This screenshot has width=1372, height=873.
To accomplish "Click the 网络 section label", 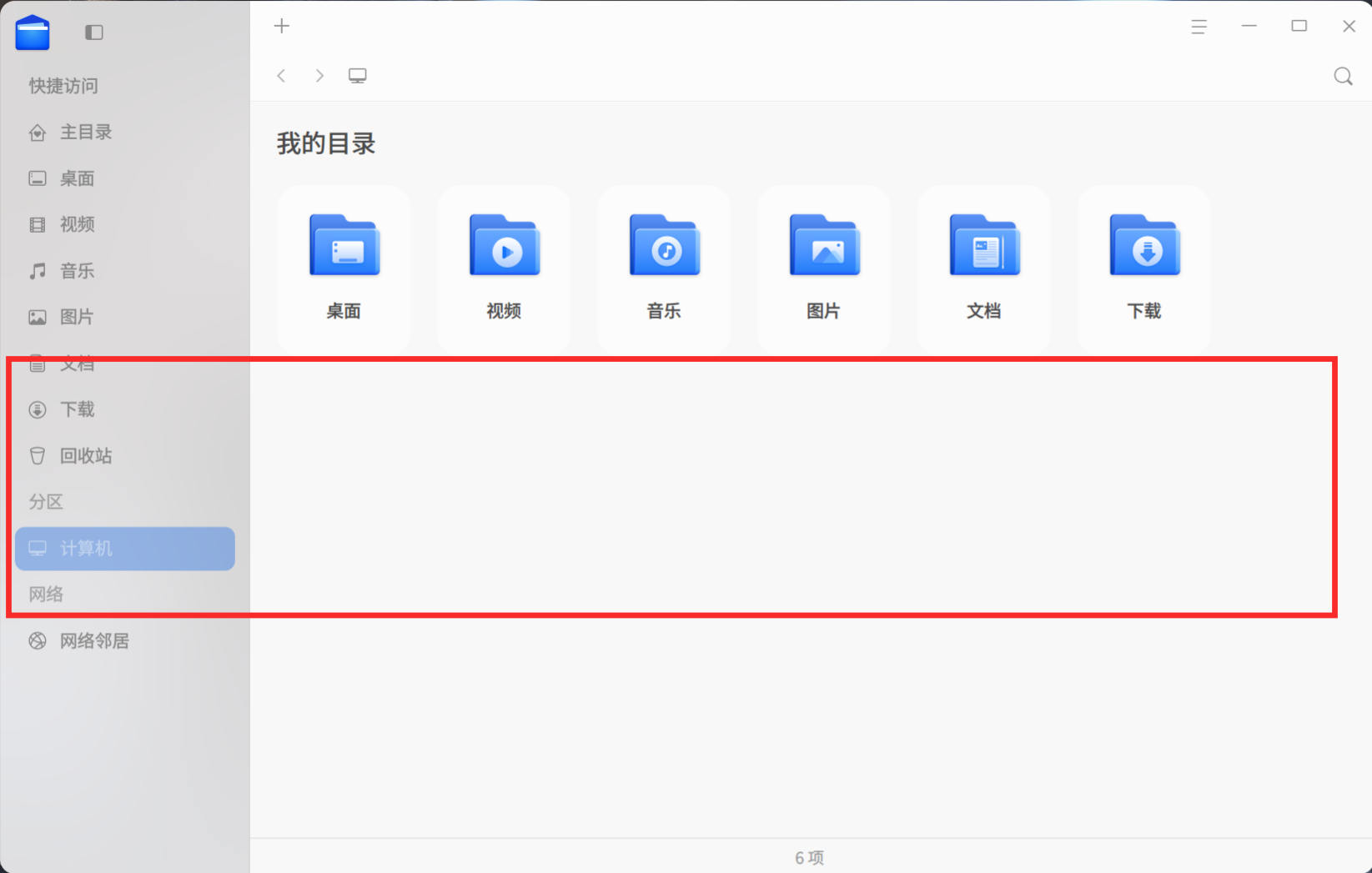I will point(46,595).
